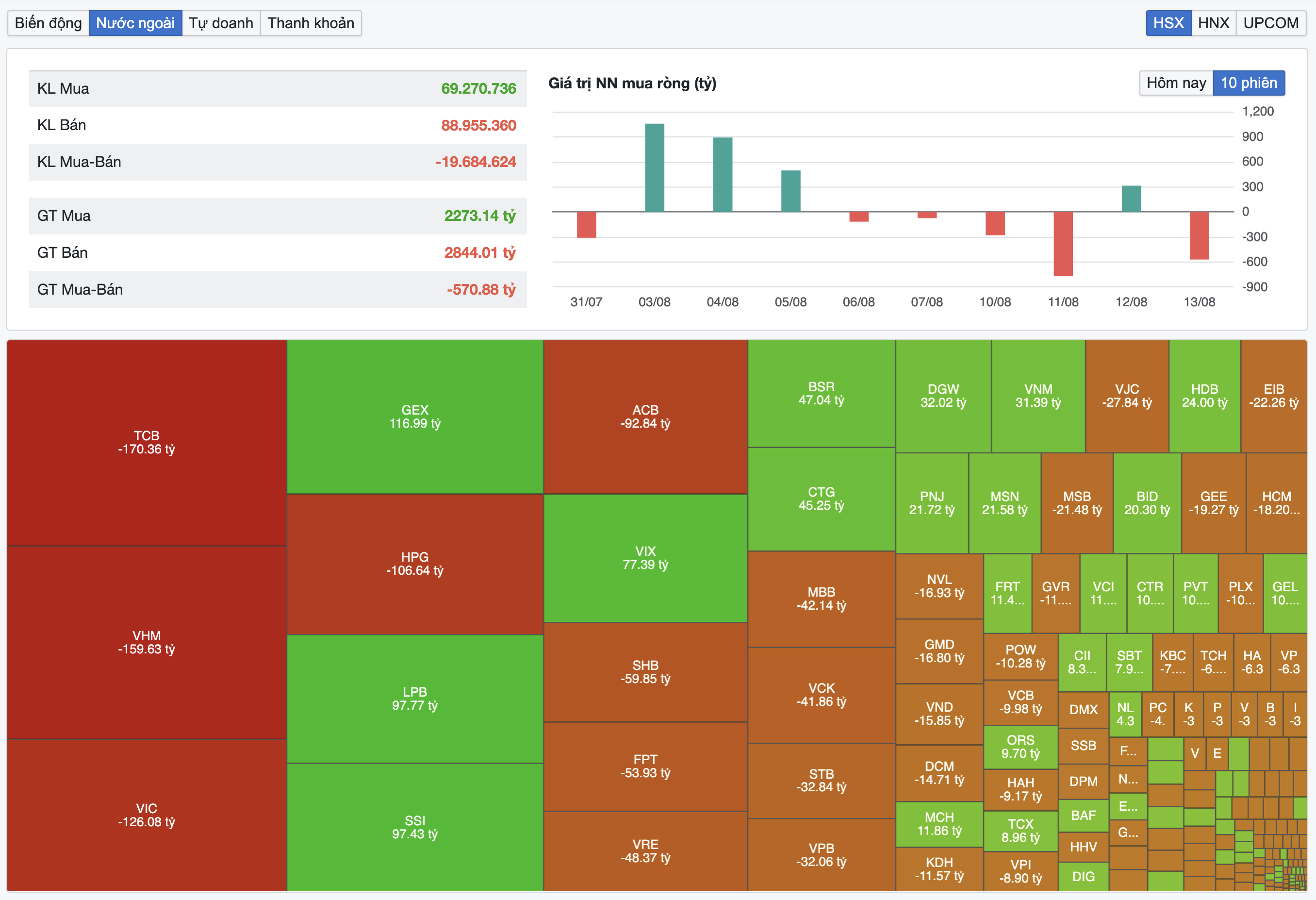The image size is (1316, 900).
Task: Open the PNJ treemap tile
Action: coord(932,503)
